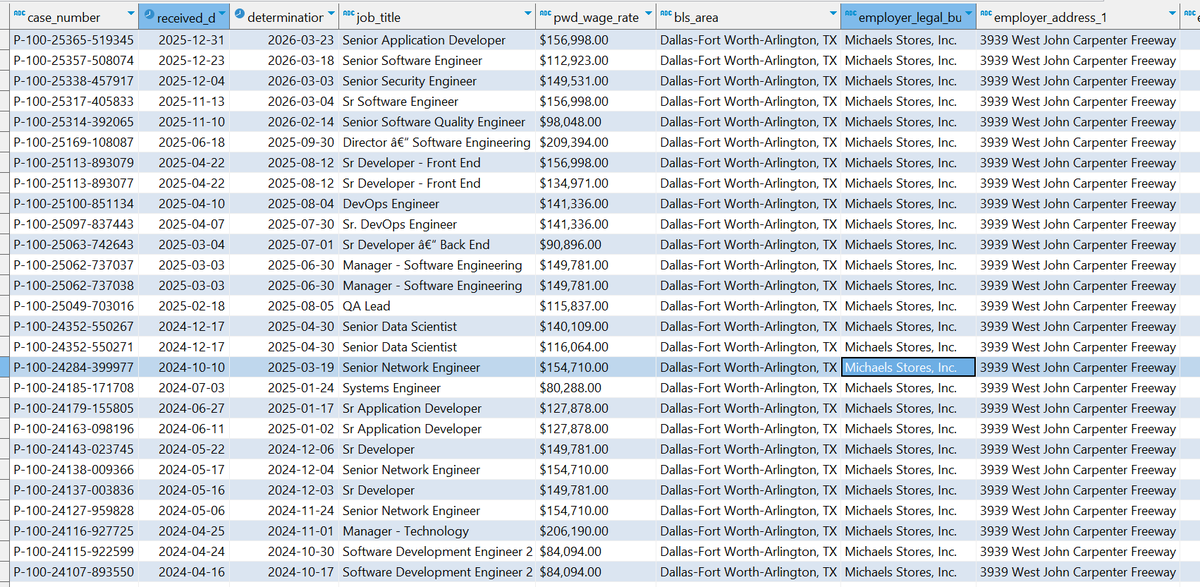1200x587 pixels.
Task: Select case number P-100-25169-108087
Action: click(73, 142)
